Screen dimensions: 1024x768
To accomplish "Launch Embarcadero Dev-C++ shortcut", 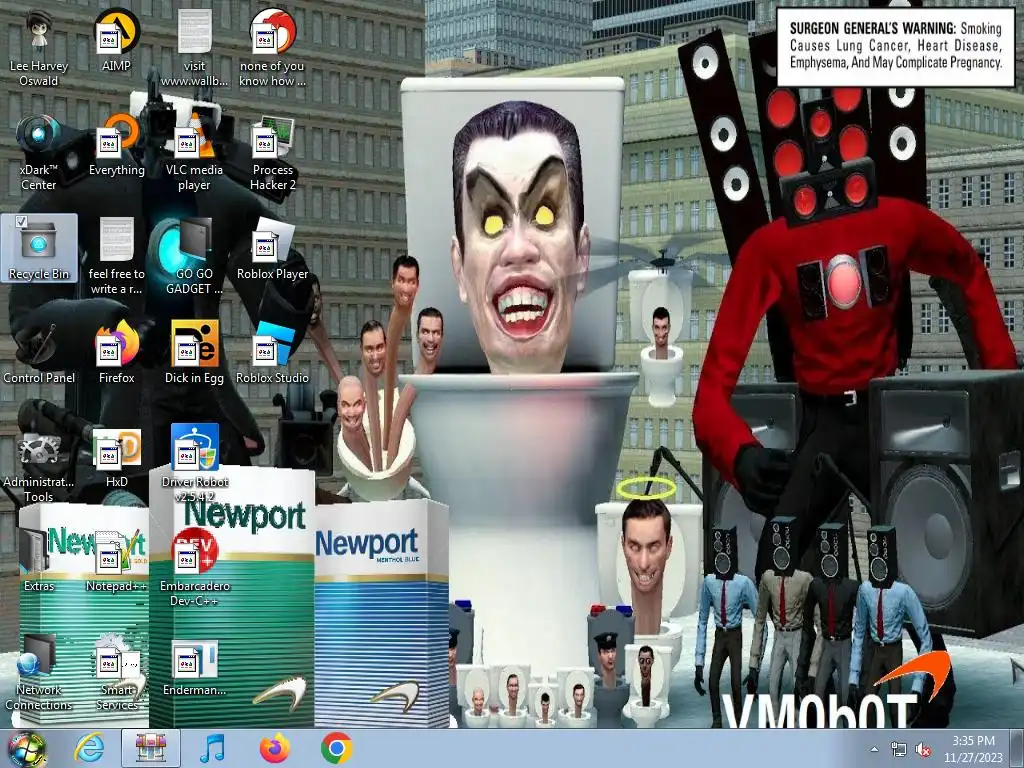I will click(x=194, y=568).
